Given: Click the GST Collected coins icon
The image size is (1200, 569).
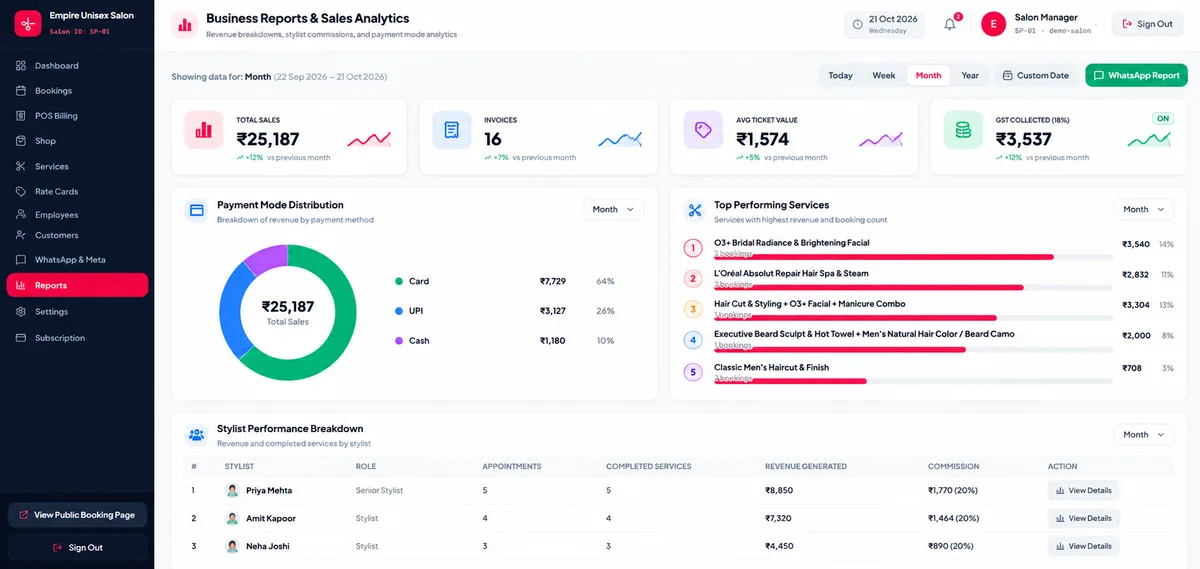Looking at the screenshot, I should (x=963, y=130).
